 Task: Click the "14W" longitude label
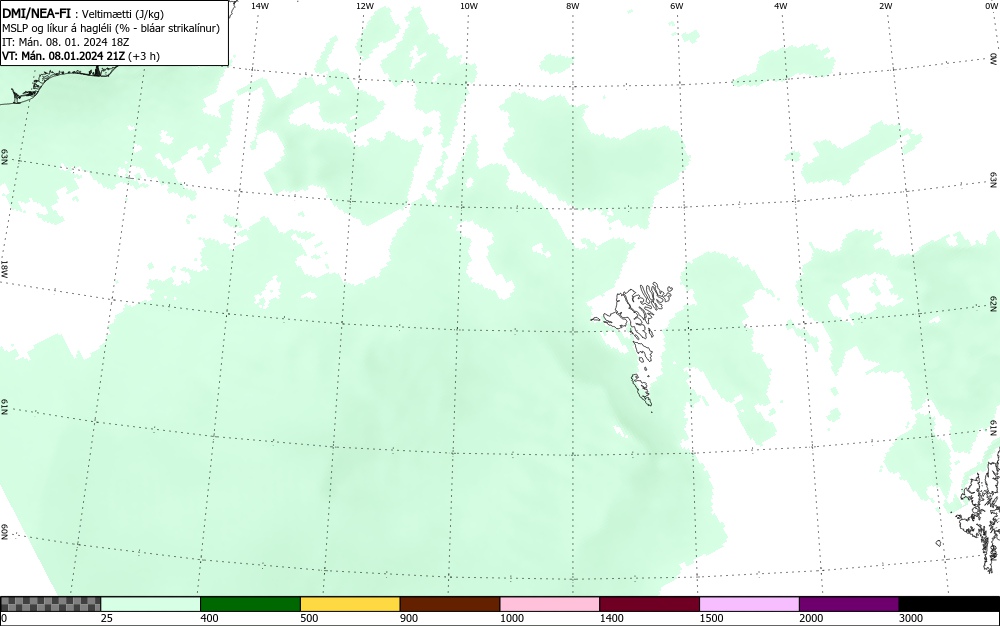pyautogui.click(x=260, y=6)
